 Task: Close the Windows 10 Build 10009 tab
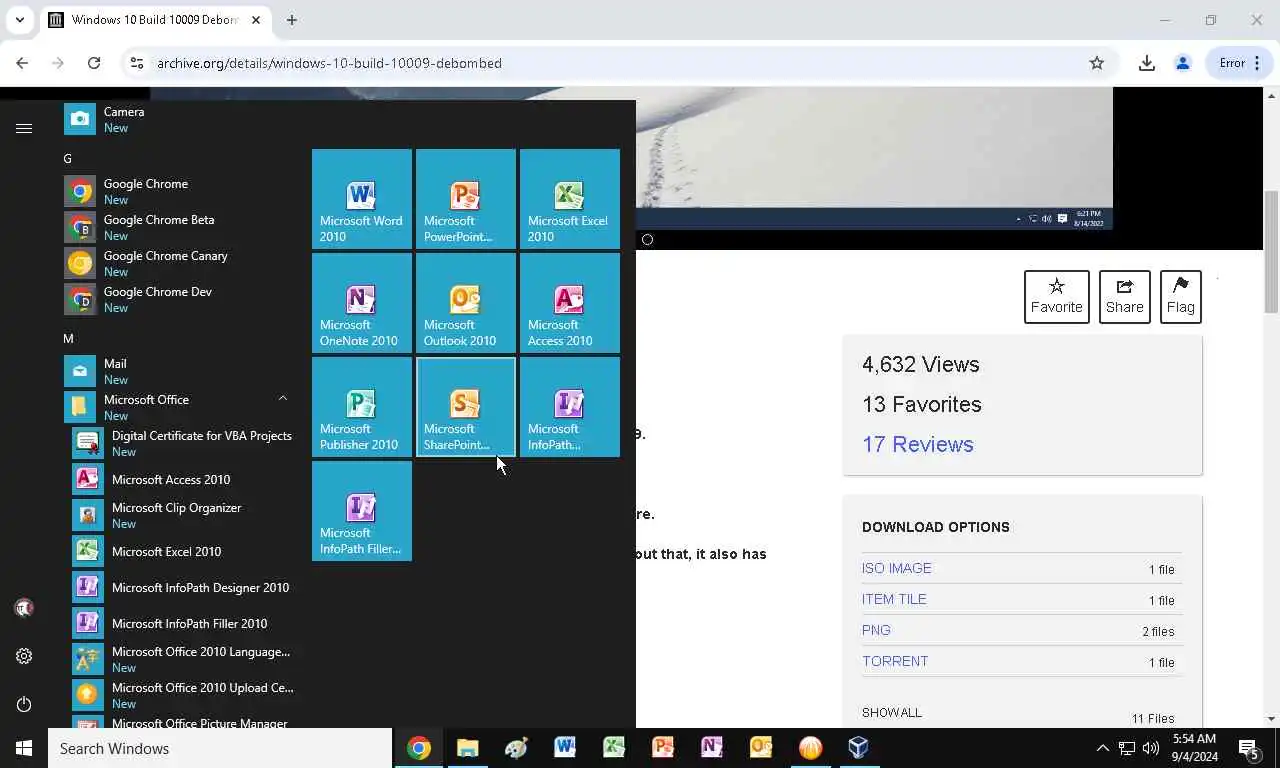(256, 20)
